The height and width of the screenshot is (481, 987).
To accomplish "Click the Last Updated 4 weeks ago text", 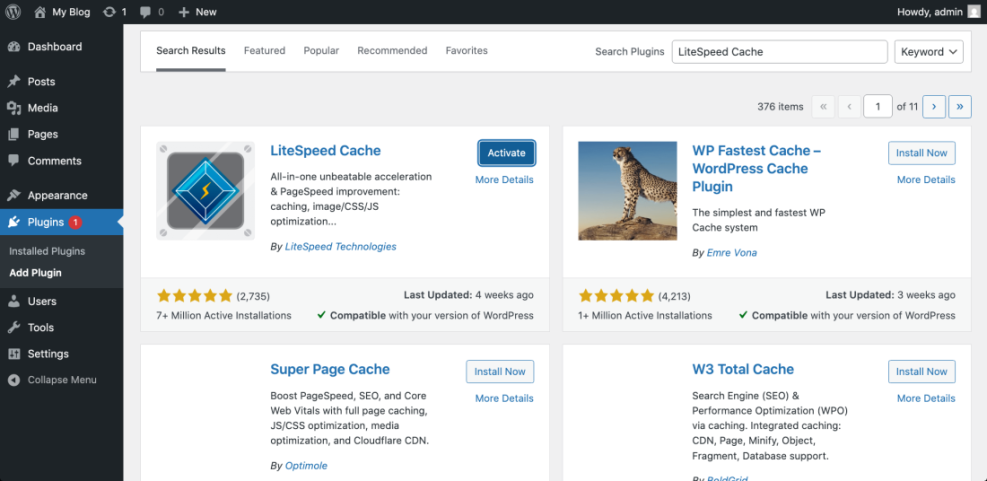I will [x=468, y=295].
